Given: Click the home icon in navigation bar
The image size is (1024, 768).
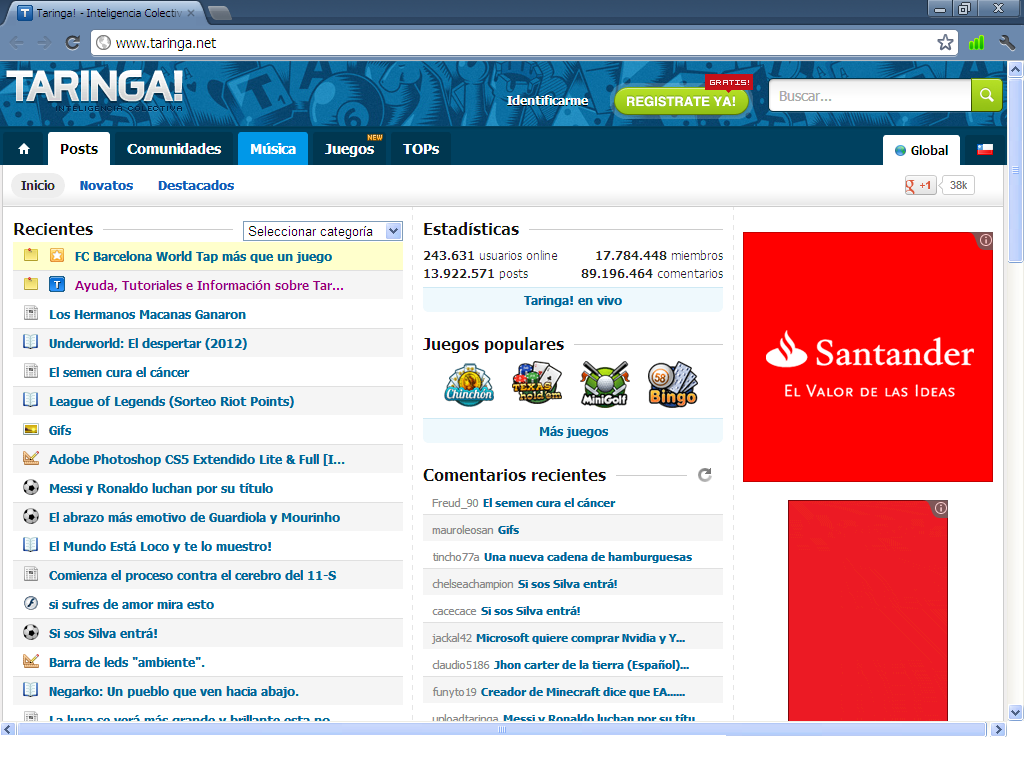Looking at the screenshot, I should point(24,150).
